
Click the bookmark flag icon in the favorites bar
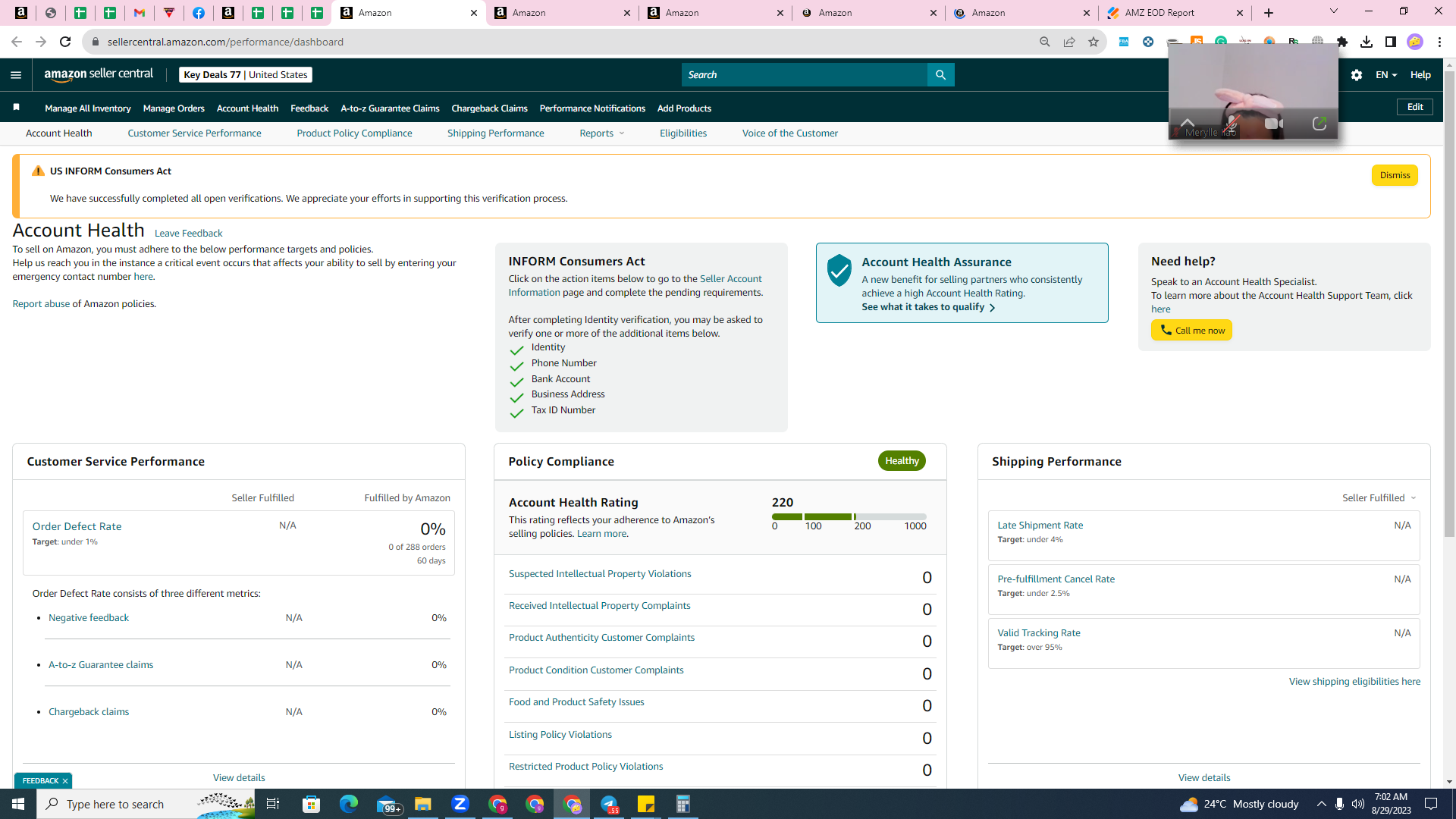pos(16,108)
